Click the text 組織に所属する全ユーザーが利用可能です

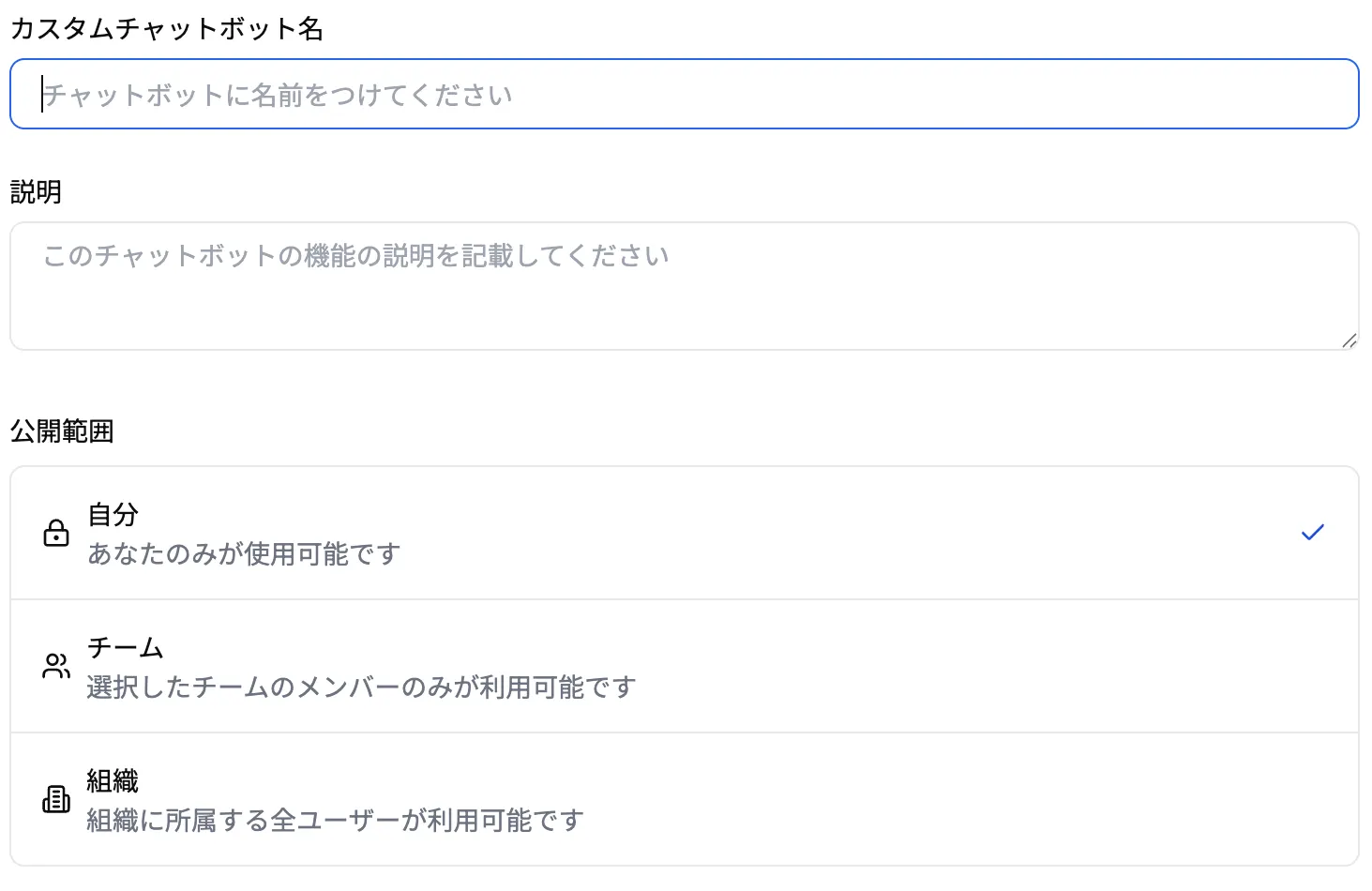point(335,821)
